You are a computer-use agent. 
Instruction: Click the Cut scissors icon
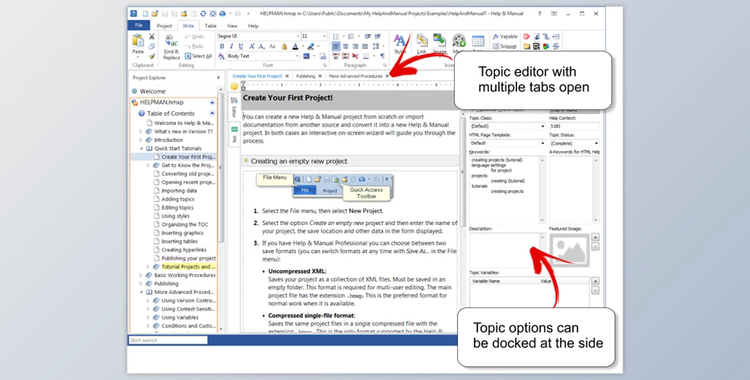152,36
